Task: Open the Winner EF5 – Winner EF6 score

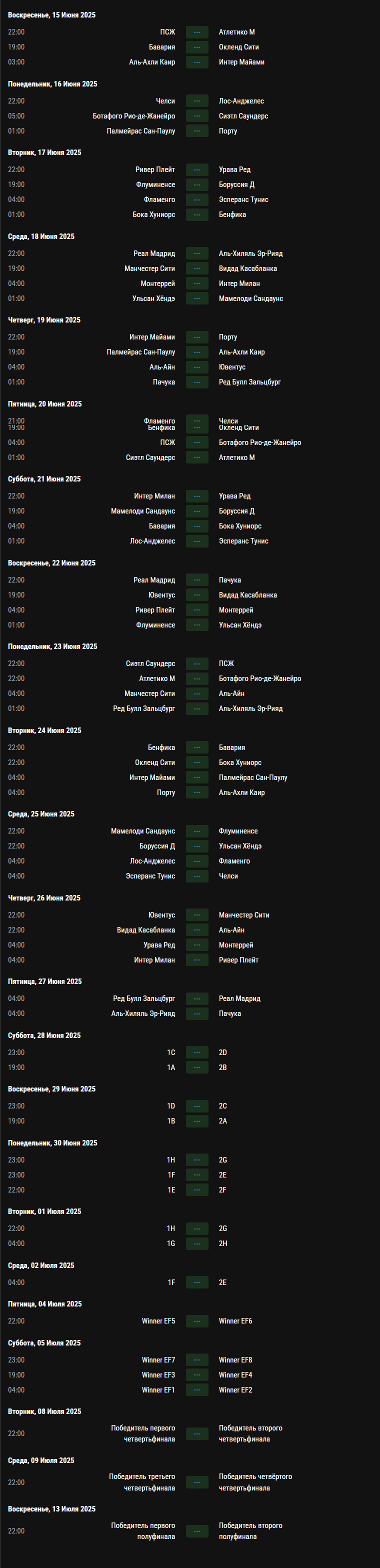Action: (196, 1321)
